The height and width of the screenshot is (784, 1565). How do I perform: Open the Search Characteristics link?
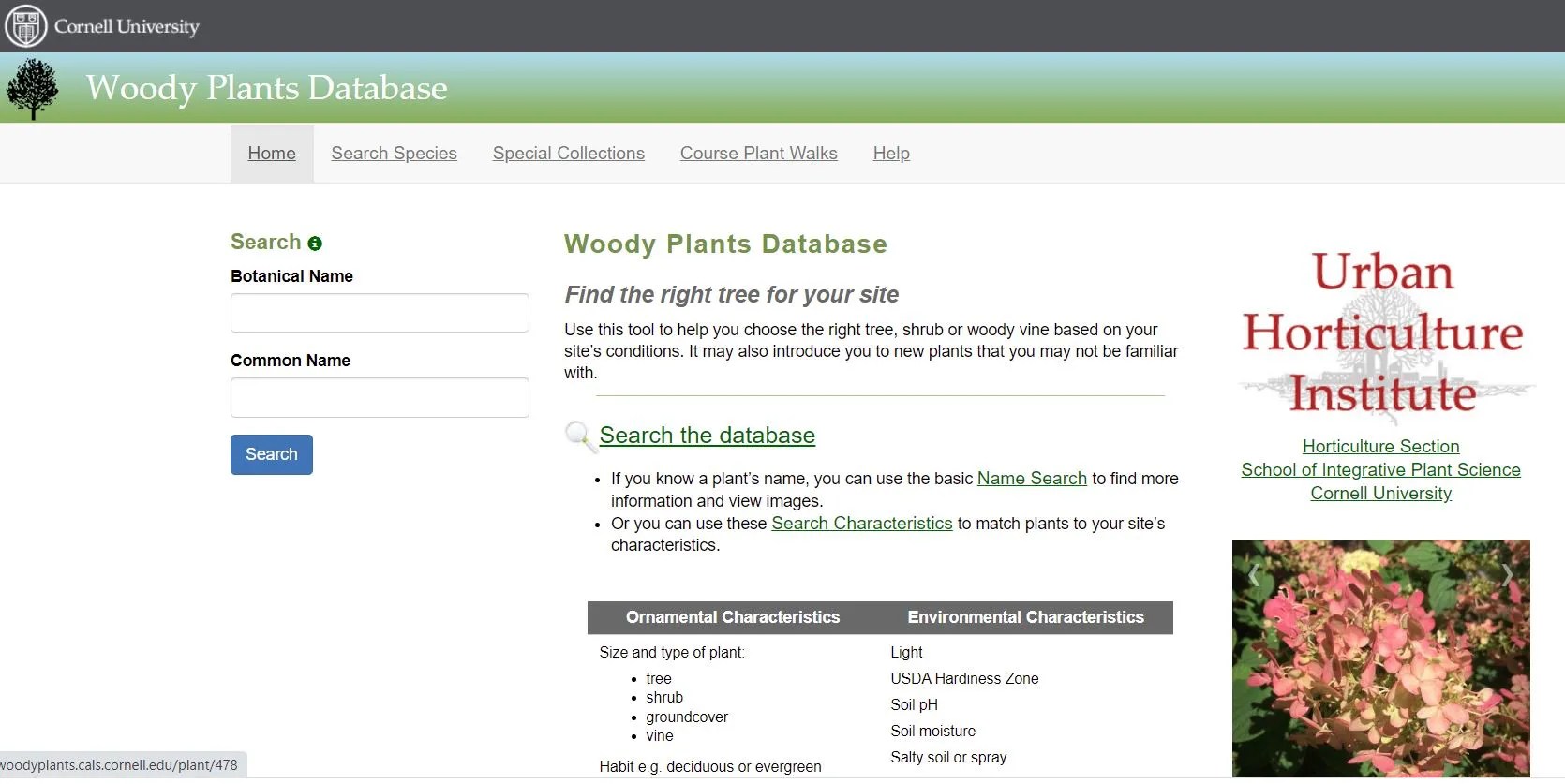pos(862,524)
